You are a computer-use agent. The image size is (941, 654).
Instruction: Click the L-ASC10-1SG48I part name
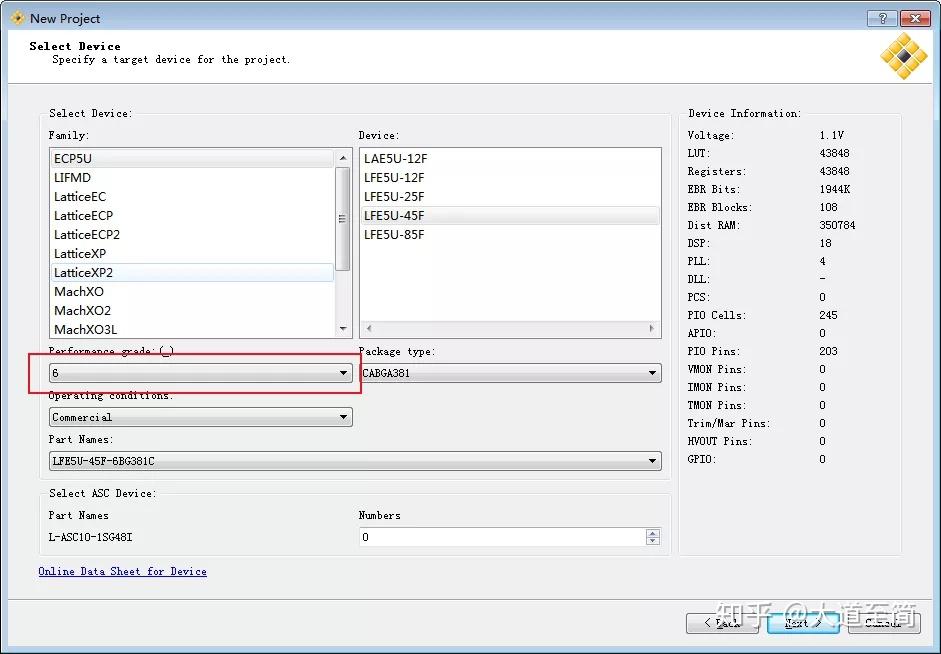tap(90, 537)
